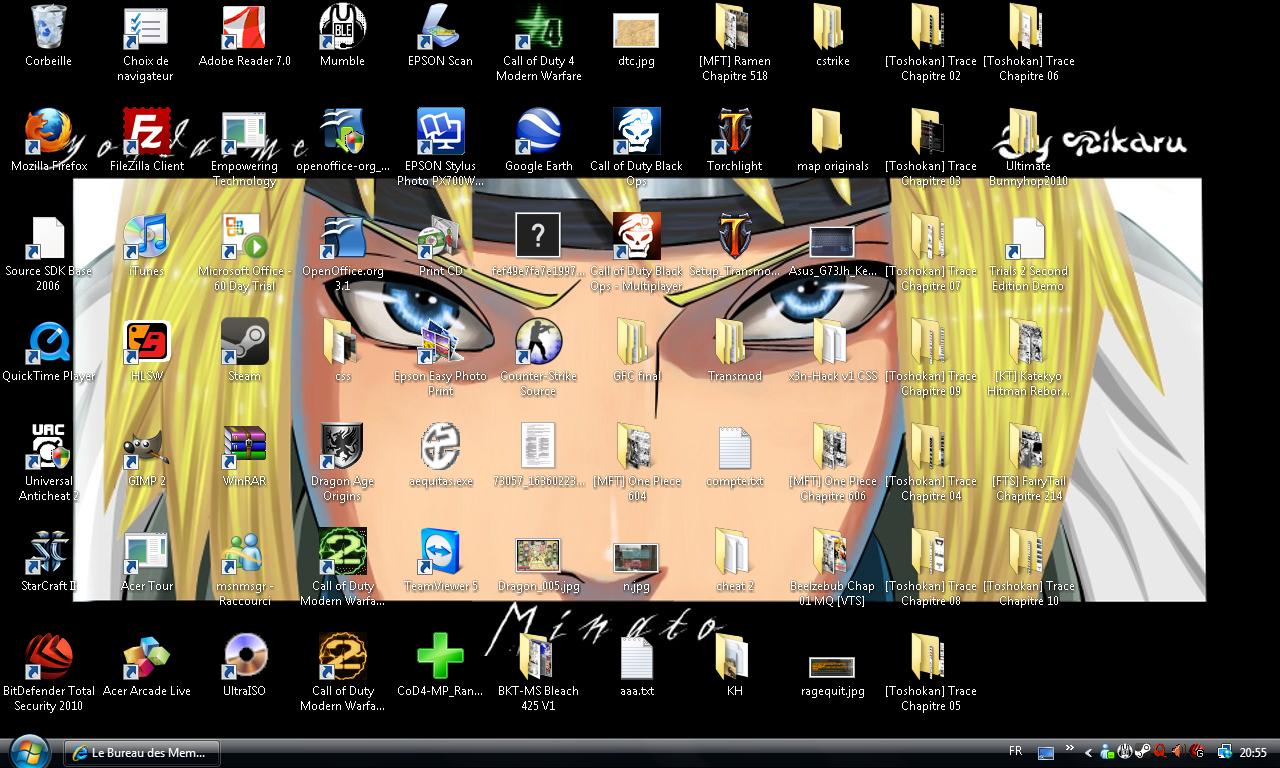Select the Adobe Reader 7.0 icon

pos(244,27)
